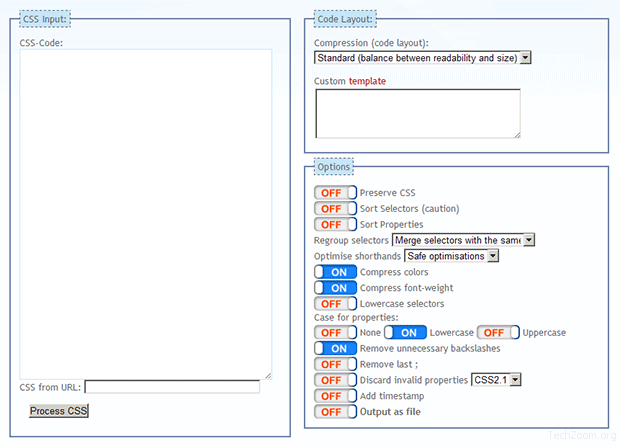Click the CSS from URL field
The height and width of the screenshot is (446, 620).
pyautogui.click(x=172, y=387)
